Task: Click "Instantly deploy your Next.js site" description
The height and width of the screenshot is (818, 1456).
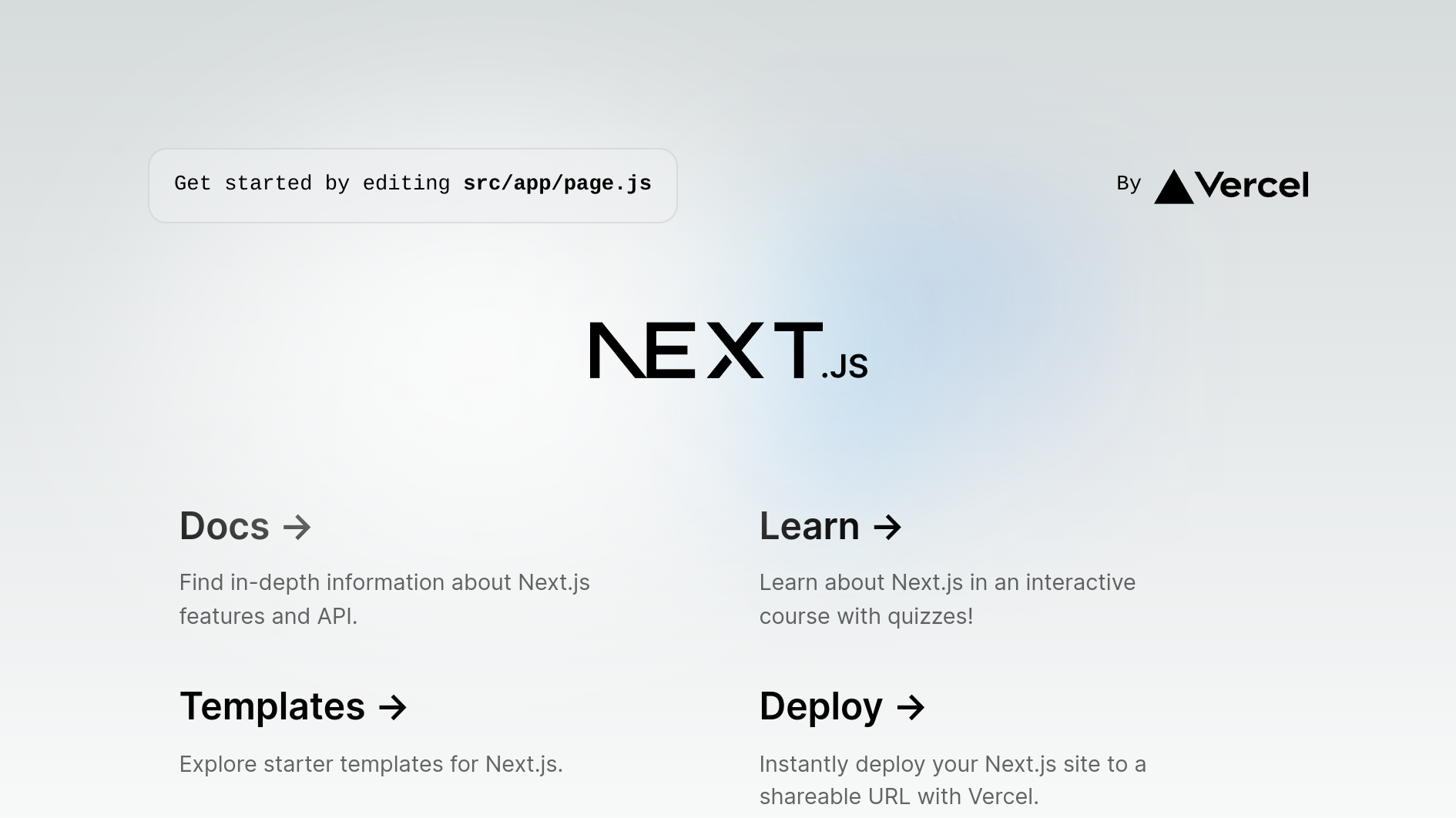Action: pos(952,764)
